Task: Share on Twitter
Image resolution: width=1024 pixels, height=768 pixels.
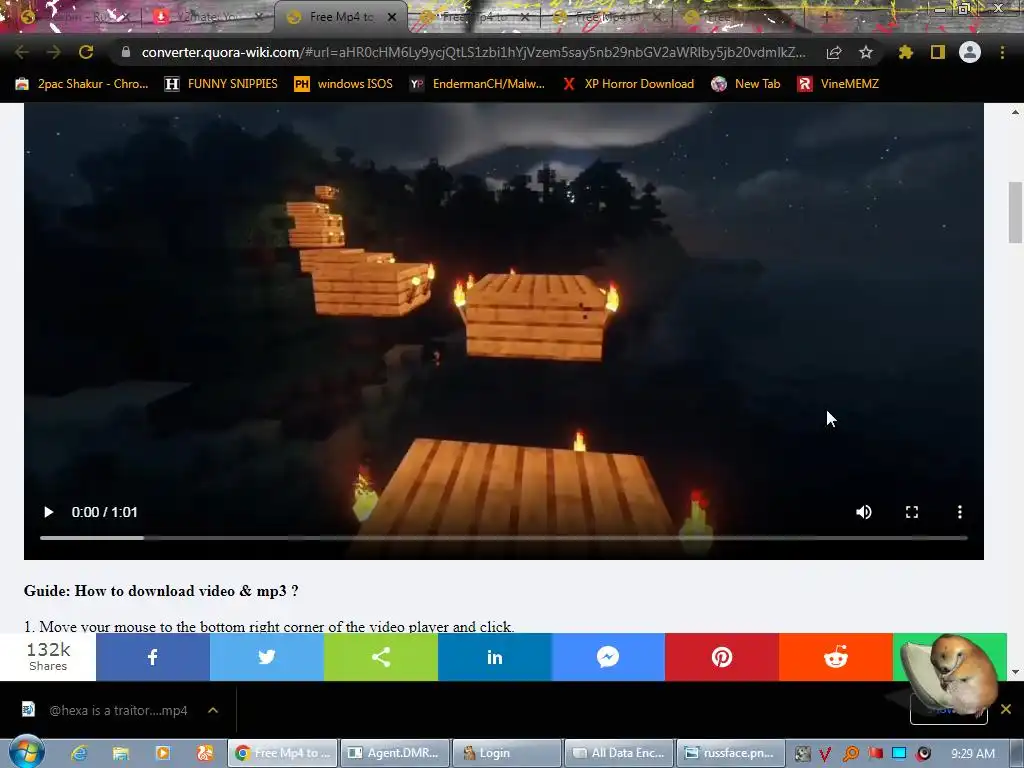Action: [266, 657]
